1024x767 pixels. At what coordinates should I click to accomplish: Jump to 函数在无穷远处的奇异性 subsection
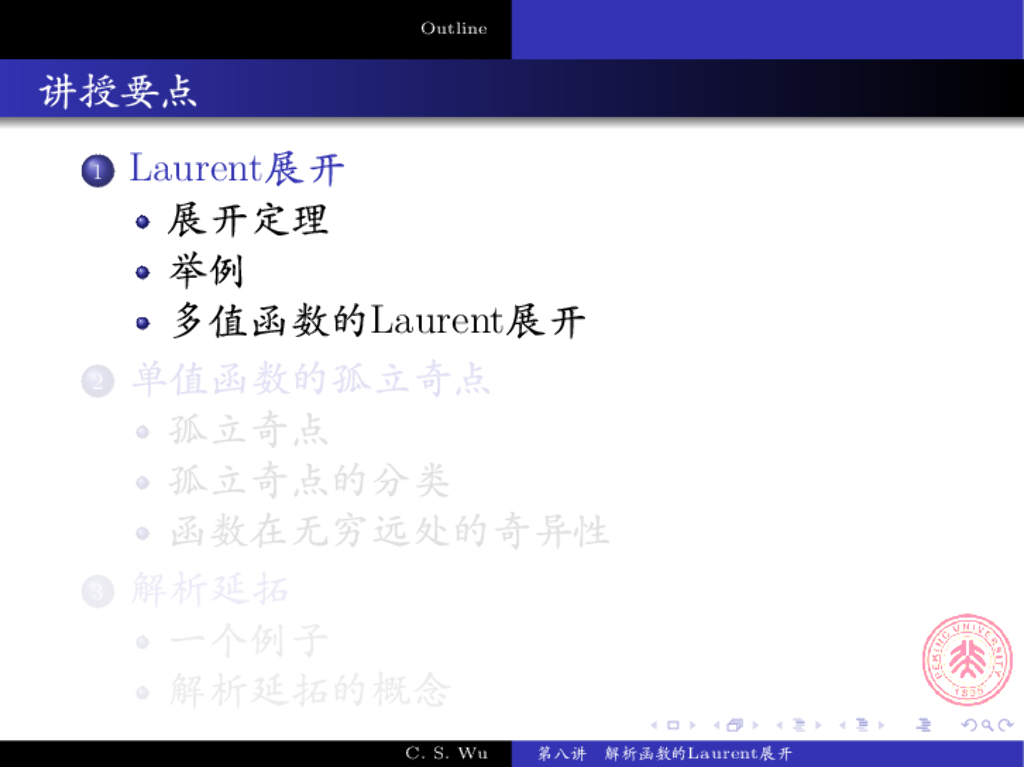tap(389, 531)
